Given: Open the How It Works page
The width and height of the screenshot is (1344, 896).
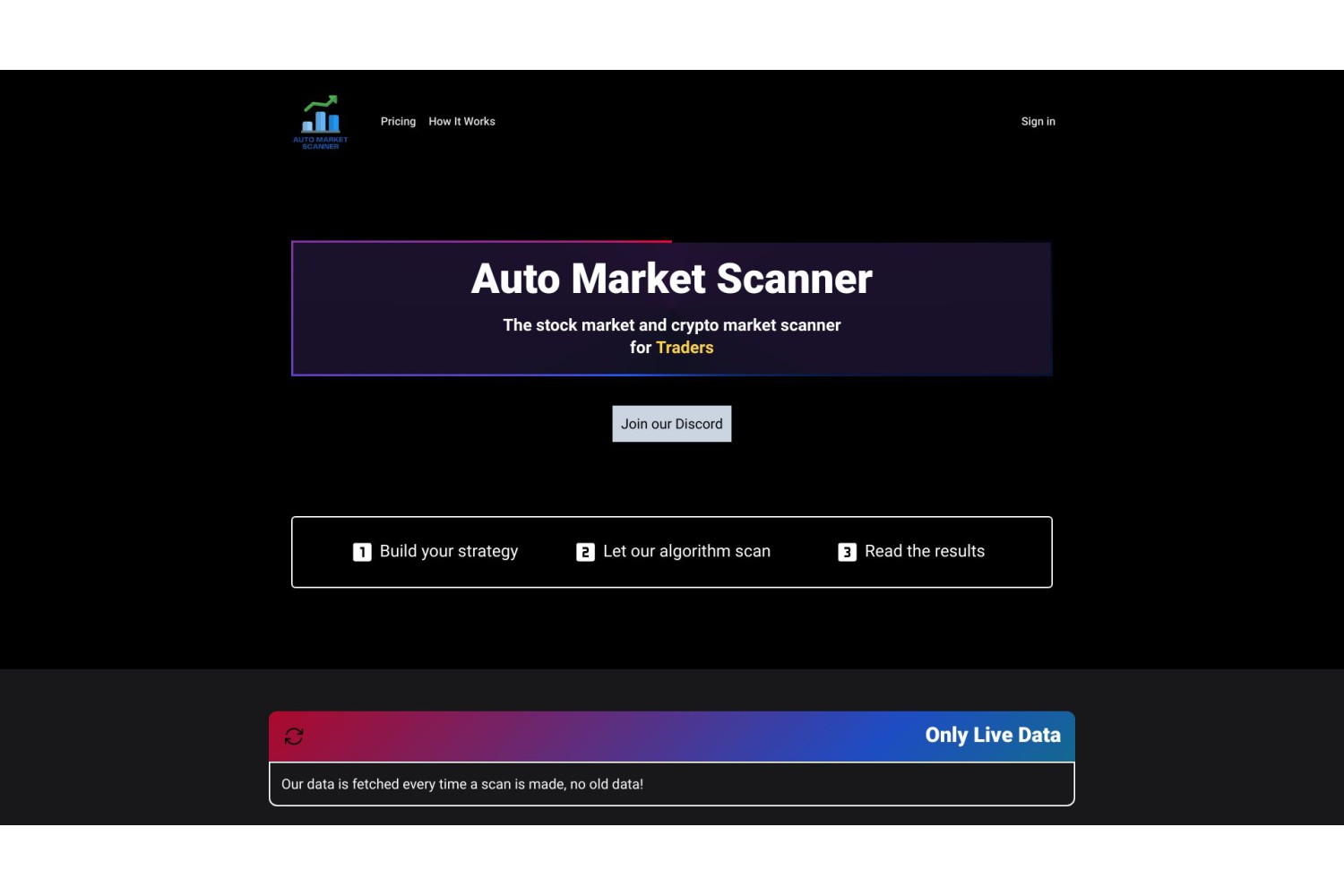Looking at the screenshot, I should (461, 122).
